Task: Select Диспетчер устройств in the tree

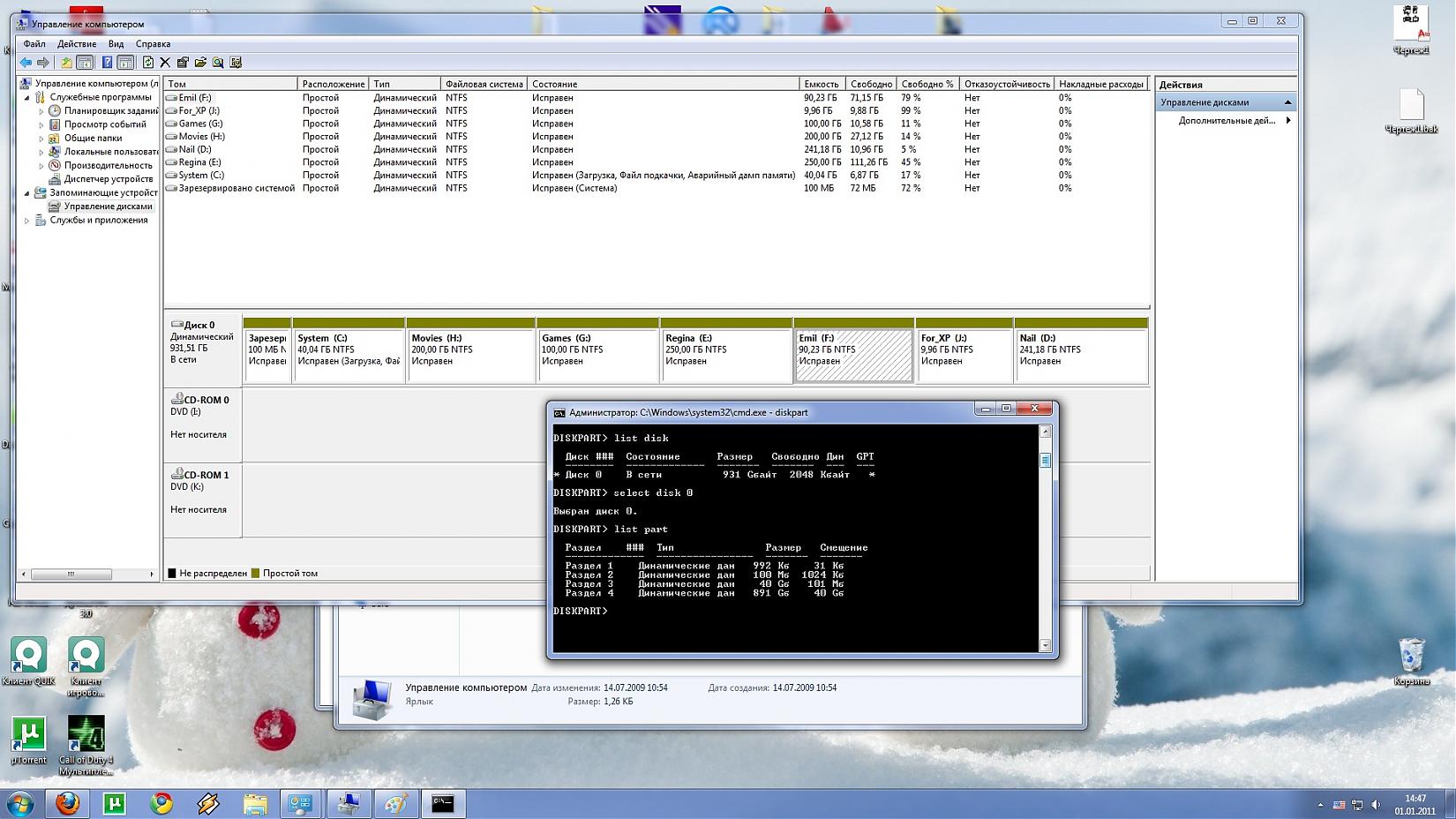Action: click(x=108, y=179)
